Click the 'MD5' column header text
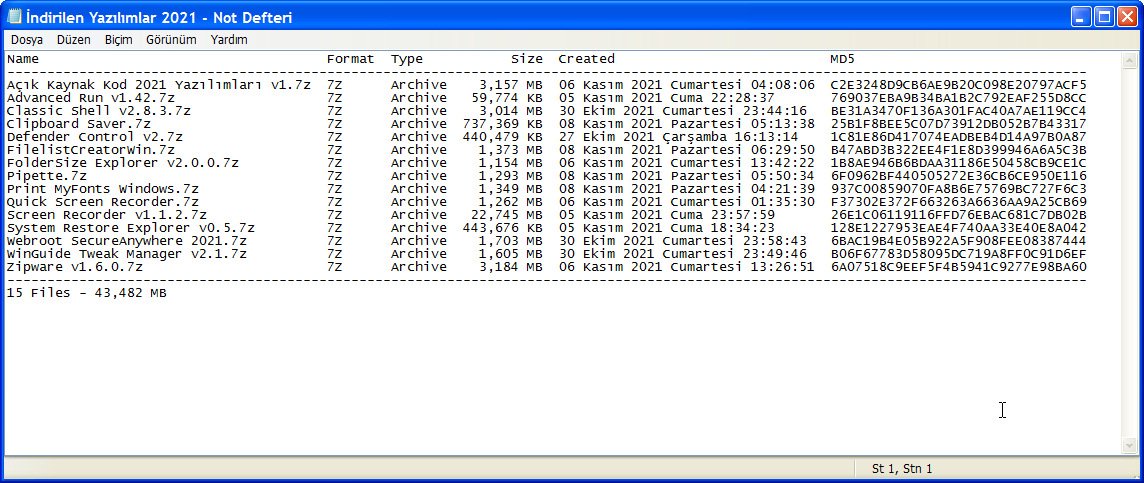The width and height of the screenshot is (1144, 483). click(843, 59)
